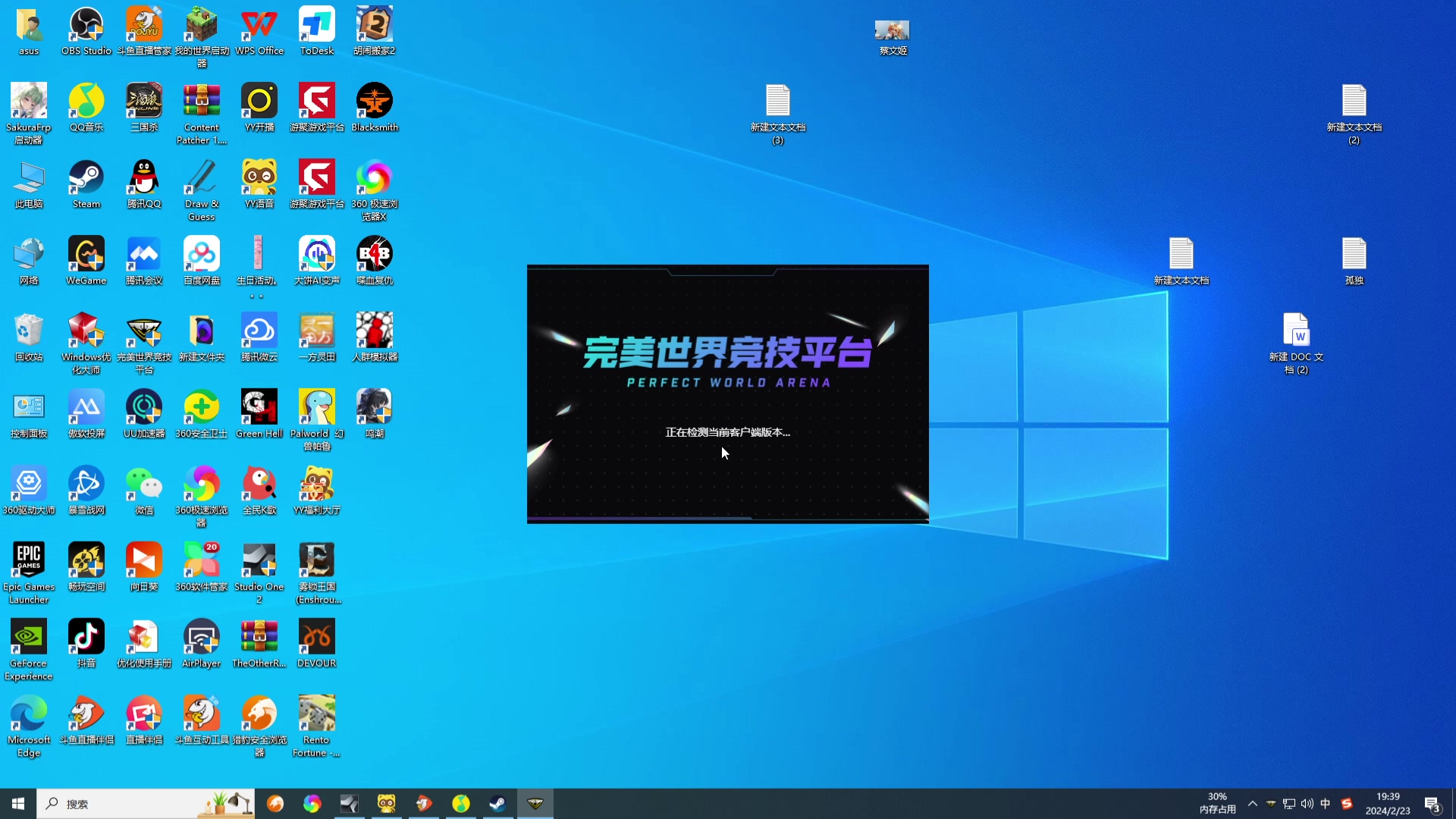Select the 微信 WeChat icon

(x=144, y=491)
